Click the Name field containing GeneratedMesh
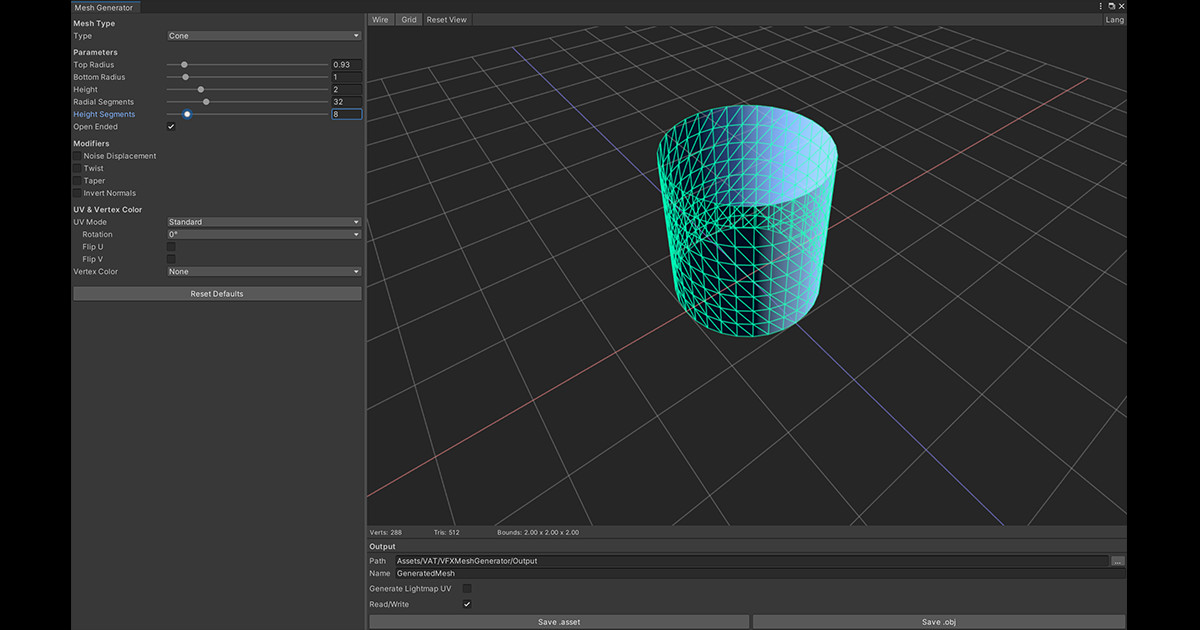1200x630 pixels. (760, 574)
